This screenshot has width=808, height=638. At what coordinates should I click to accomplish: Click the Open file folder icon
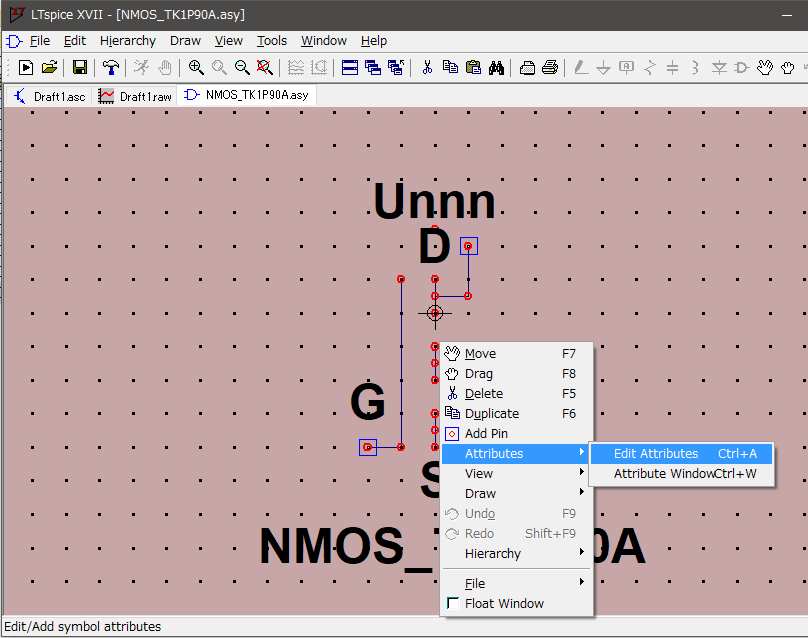point(49,68)
